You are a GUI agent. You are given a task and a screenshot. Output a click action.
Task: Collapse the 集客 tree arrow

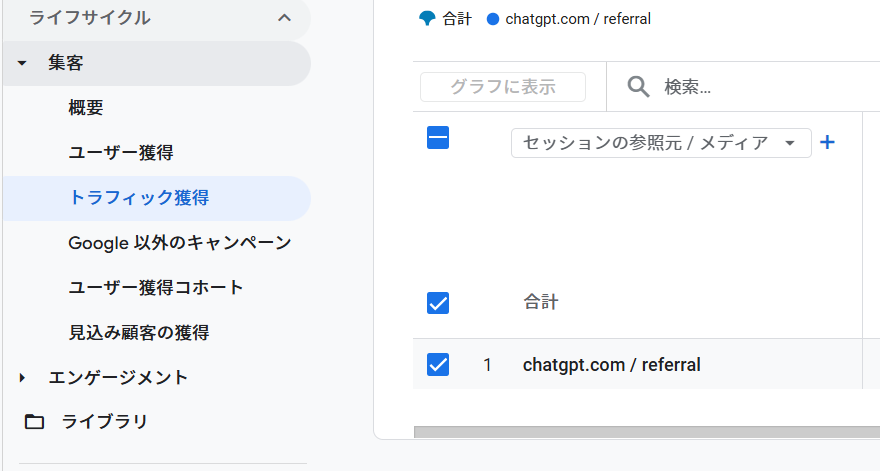click(x=22, y=64)
